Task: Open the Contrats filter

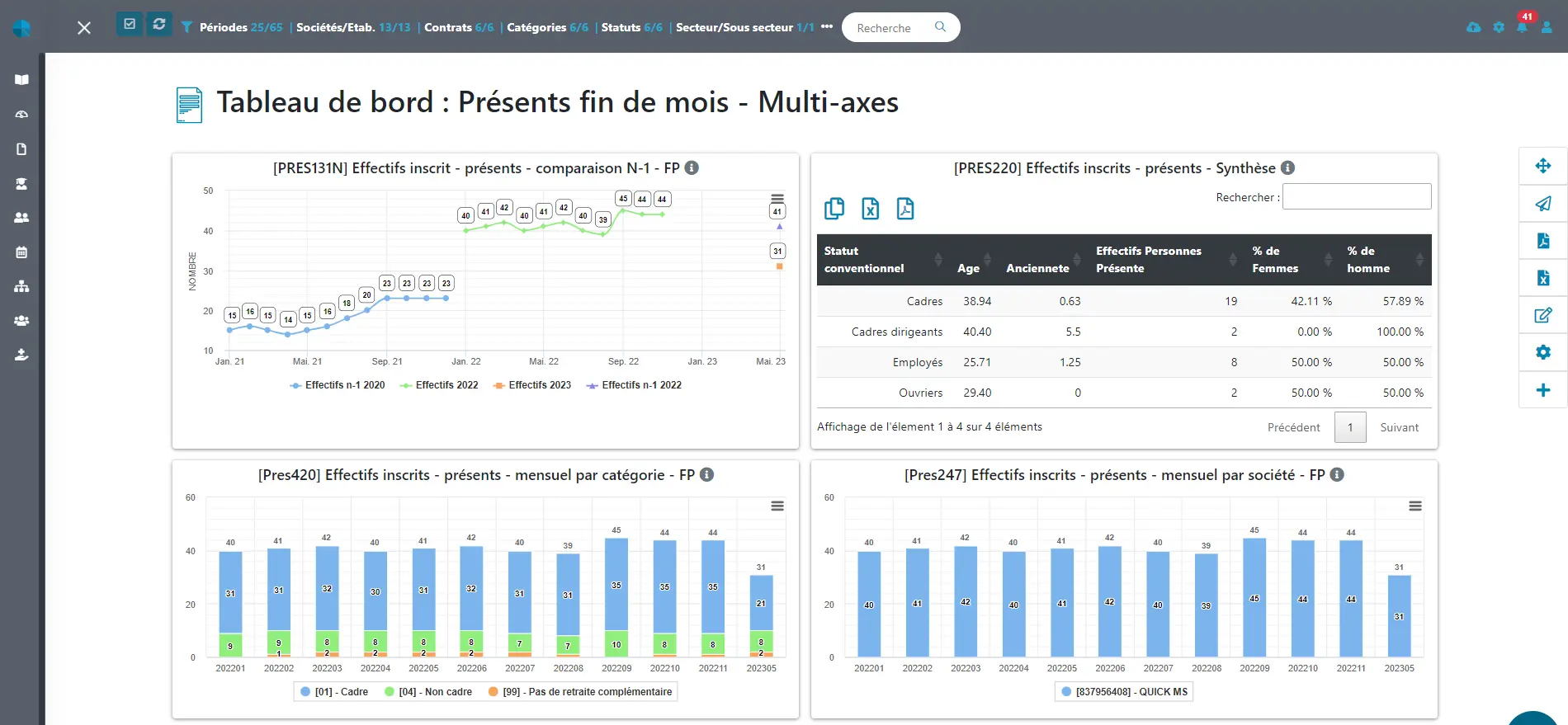Action: point(458,27)
